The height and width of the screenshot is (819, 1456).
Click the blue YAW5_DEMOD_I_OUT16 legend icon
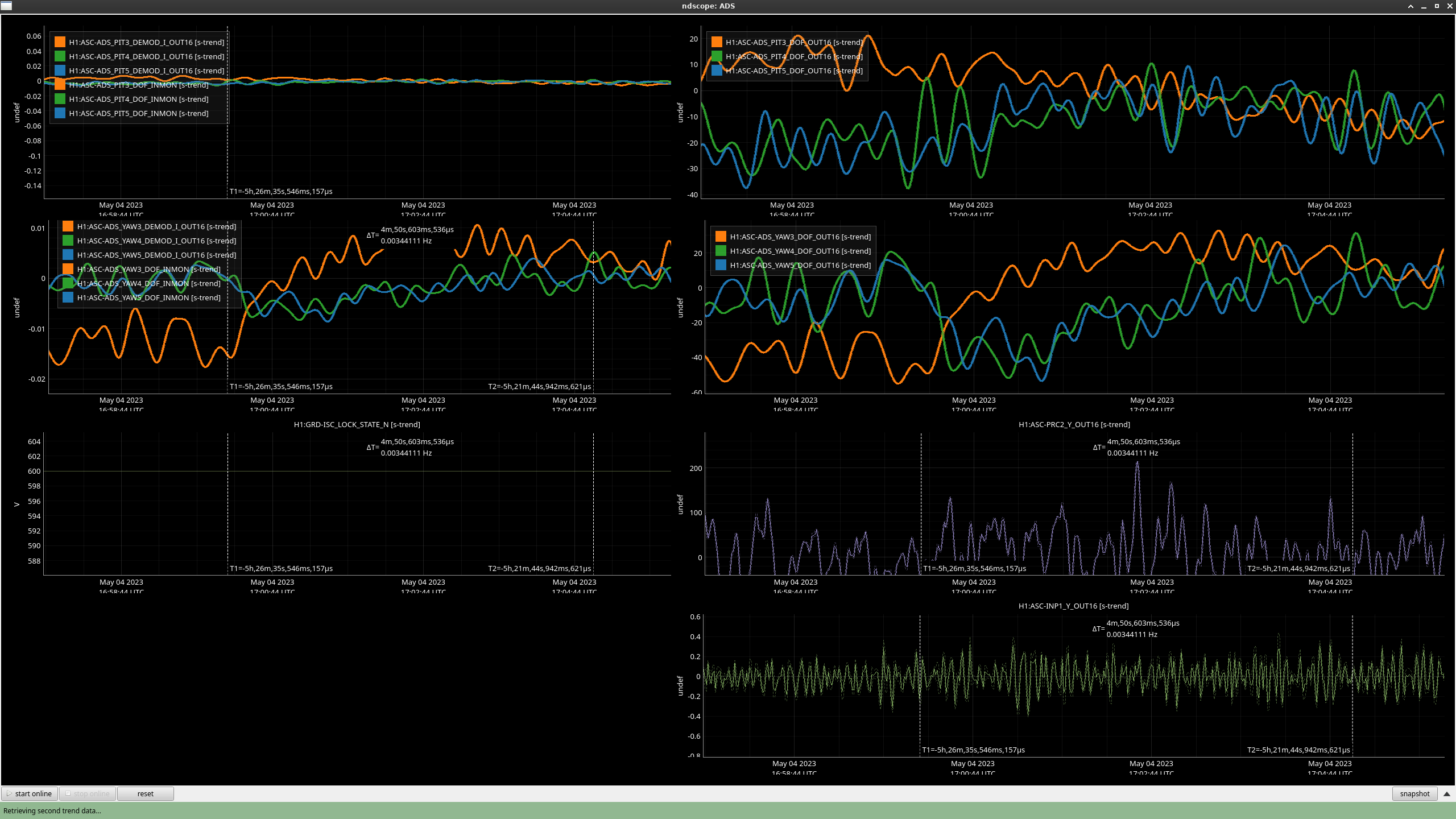[68, 255]
